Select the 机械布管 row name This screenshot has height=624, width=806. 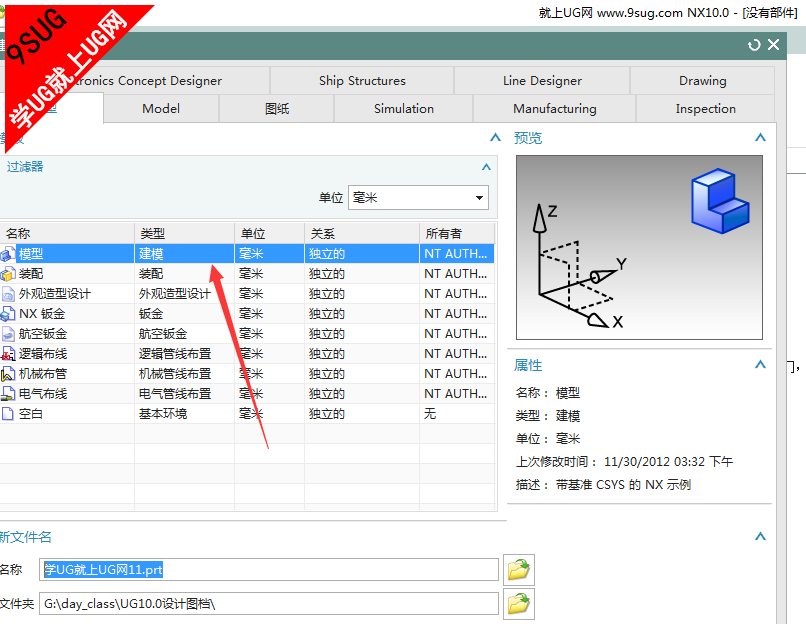[x=43, y=374]
